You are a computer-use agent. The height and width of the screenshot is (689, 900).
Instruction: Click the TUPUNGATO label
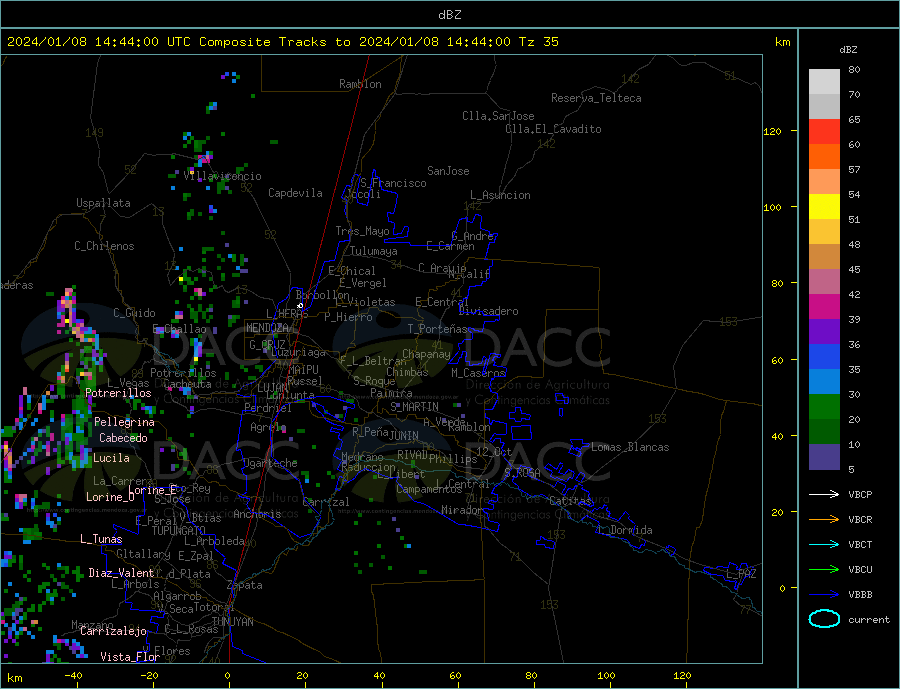pyautogui.click(x=179, y=531)
